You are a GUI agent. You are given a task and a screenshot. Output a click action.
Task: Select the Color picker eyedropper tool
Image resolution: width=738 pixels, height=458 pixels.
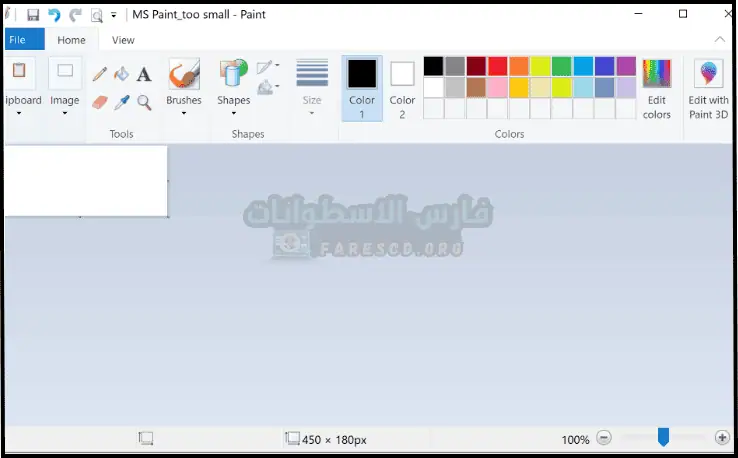click(x=121, y=102)
